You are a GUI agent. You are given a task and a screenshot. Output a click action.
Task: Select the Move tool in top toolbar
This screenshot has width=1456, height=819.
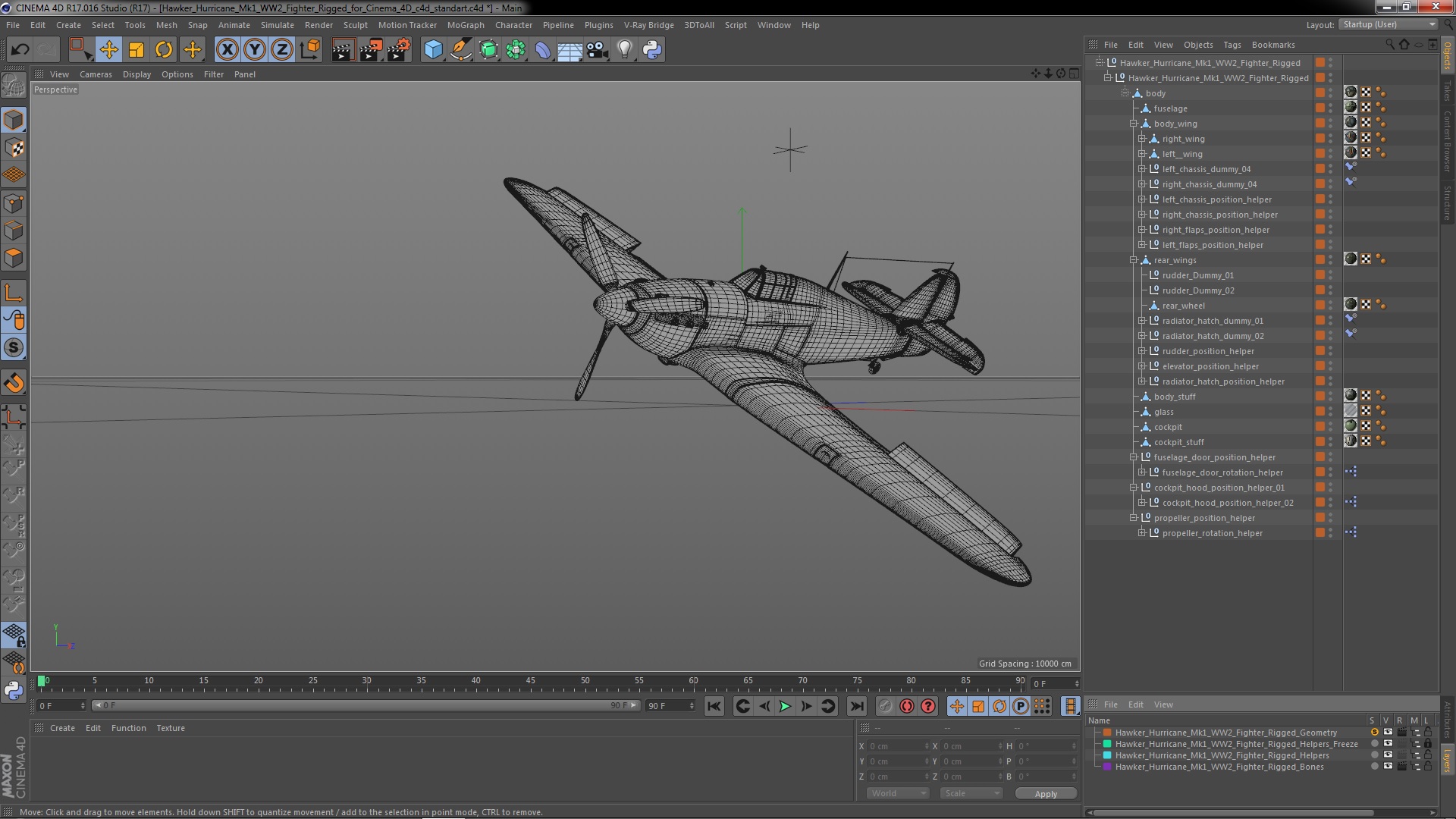point(108,50)
